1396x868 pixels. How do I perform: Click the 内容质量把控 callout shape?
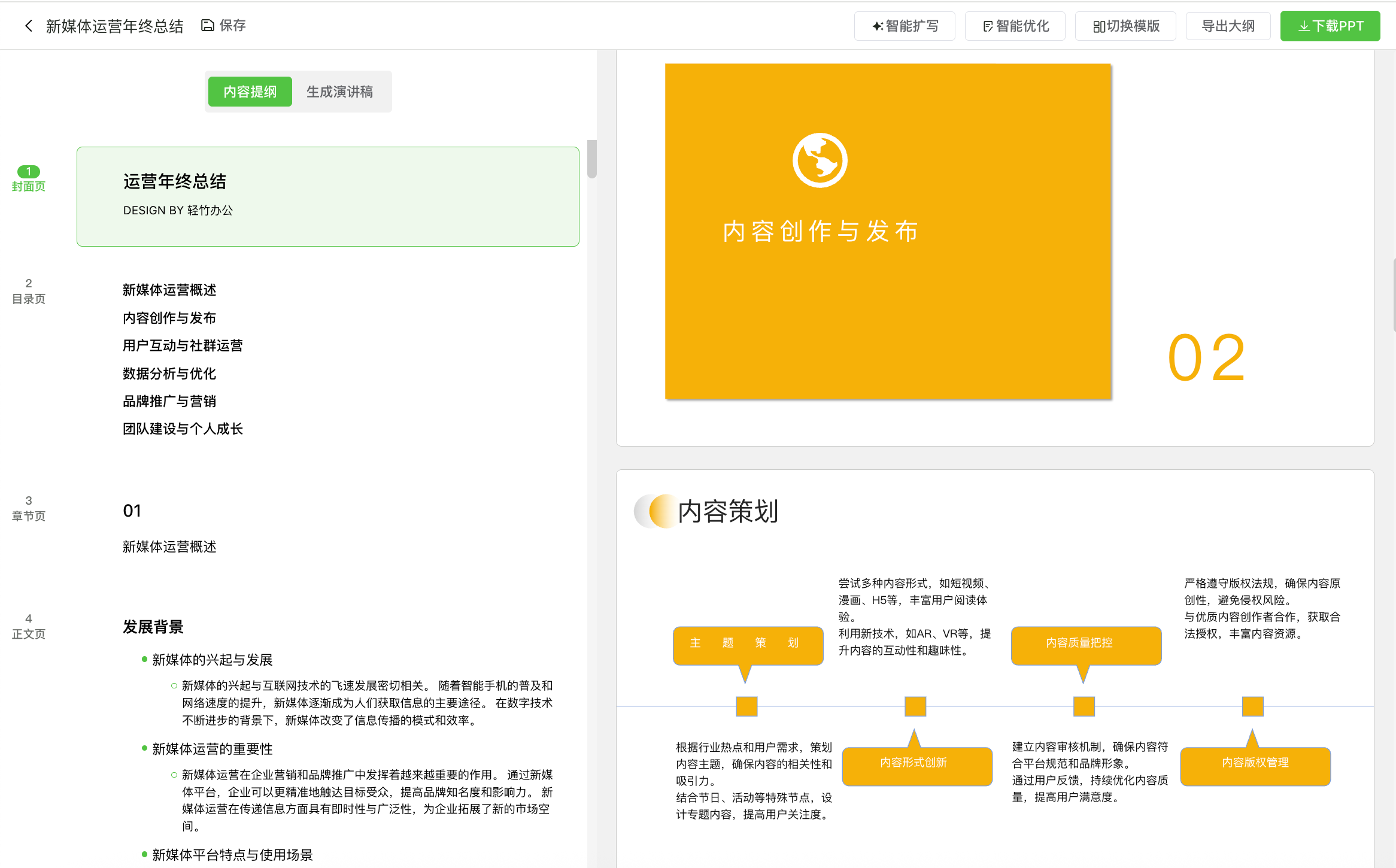point(1085,644)
